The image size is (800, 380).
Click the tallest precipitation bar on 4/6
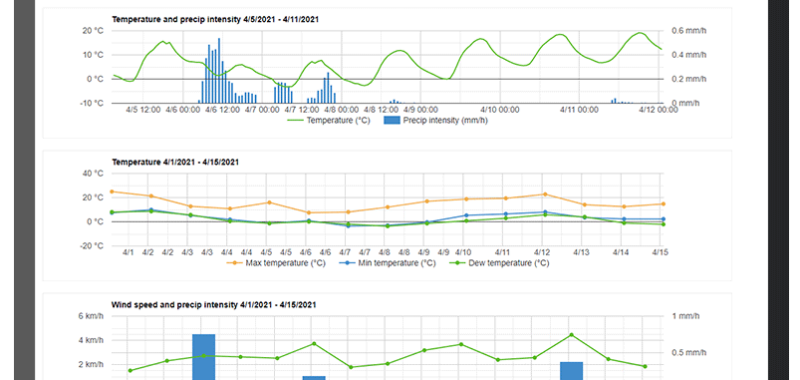(x=219, y=71)
